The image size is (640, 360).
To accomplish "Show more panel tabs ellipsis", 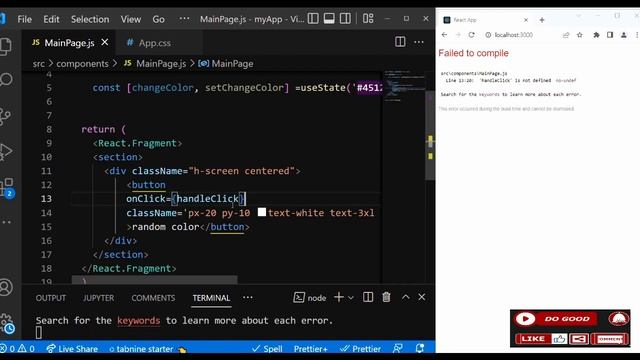I will click(248, 298).
